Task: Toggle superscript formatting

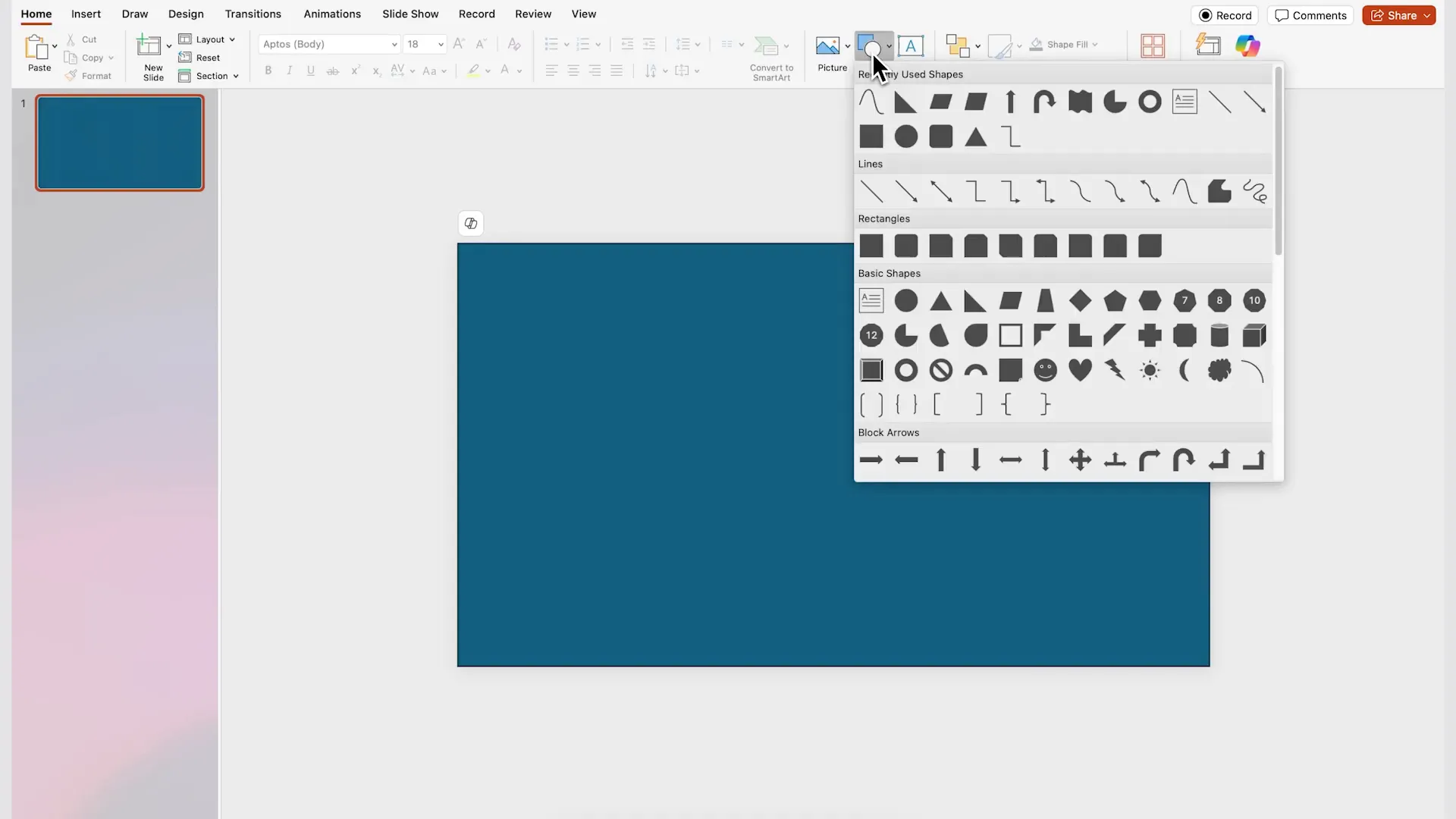Action: 354,71
